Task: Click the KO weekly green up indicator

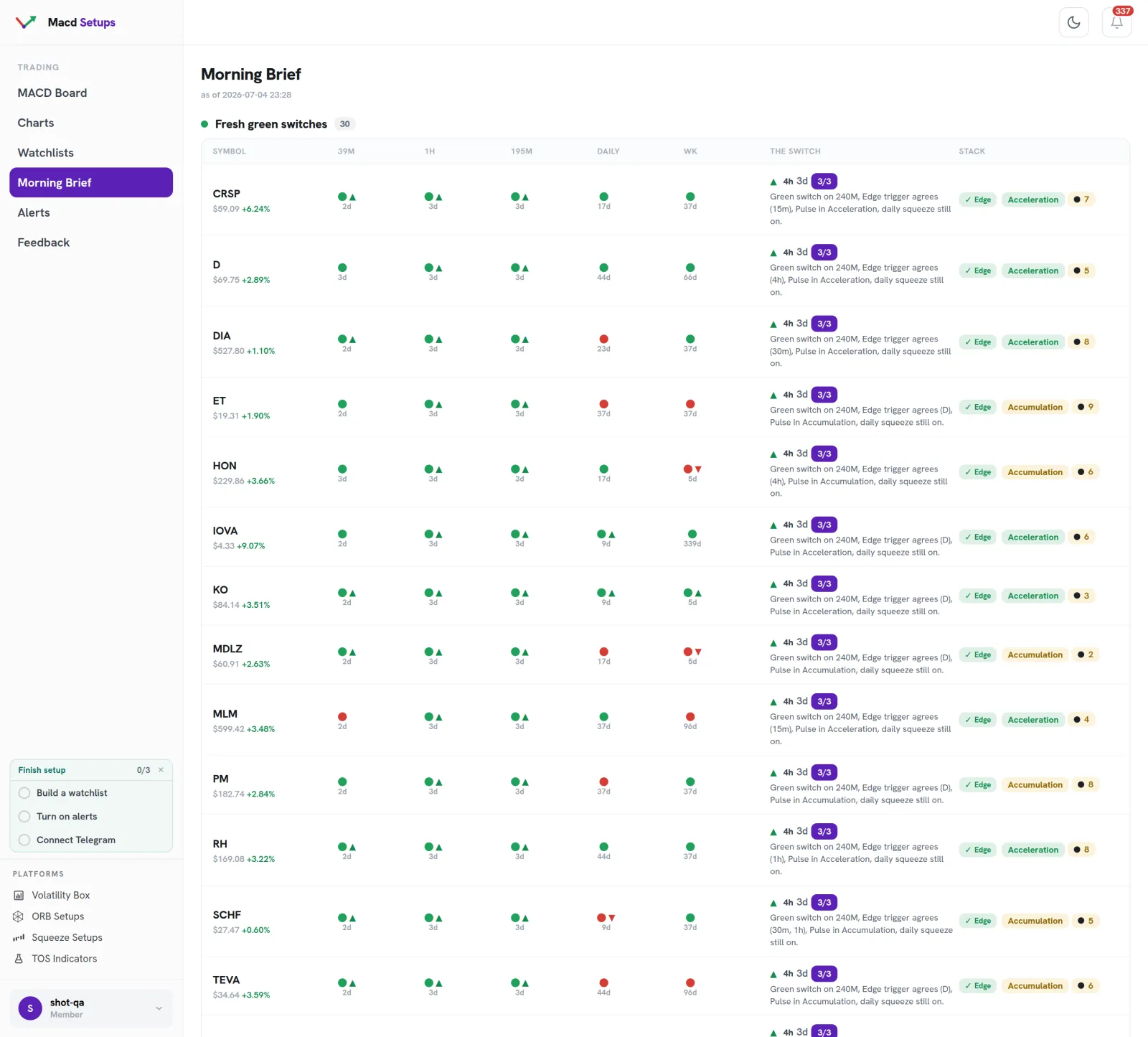Action: point(692,593)
